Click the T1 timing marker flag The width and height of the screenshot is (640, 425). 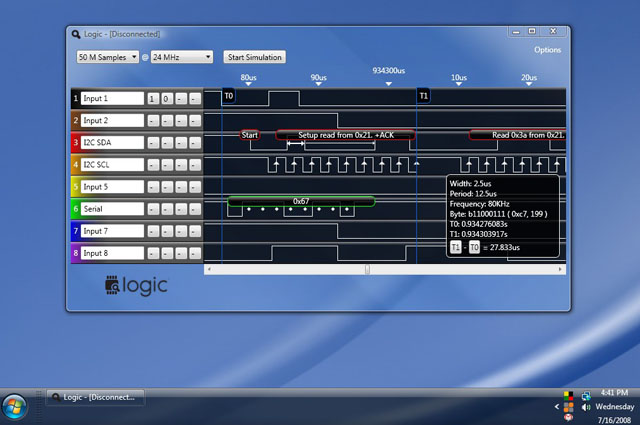[x=423, y=96]
